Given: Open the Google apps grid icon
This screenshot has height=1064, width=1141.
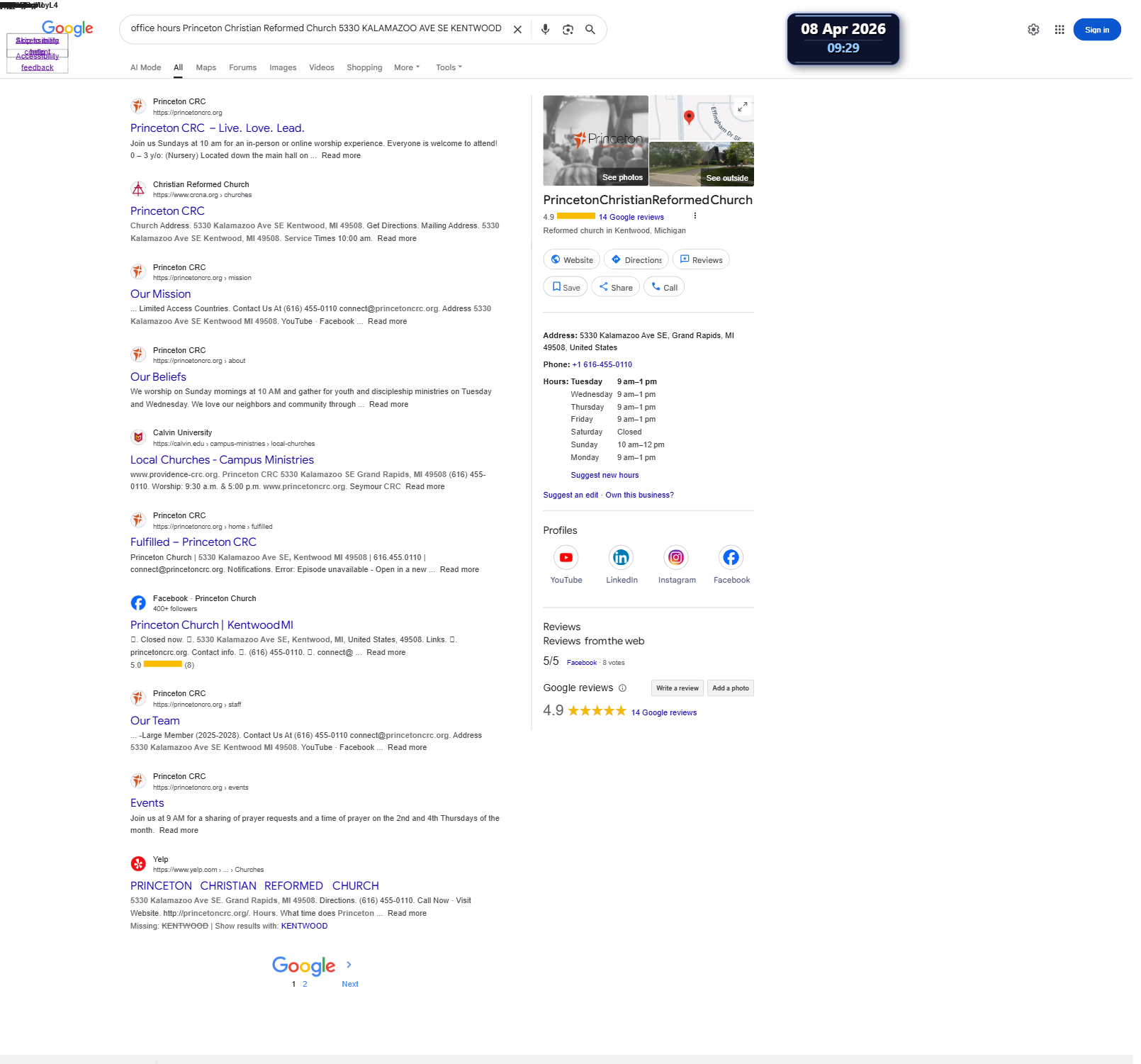Looking at the screenshot, I should (1059, 30).
